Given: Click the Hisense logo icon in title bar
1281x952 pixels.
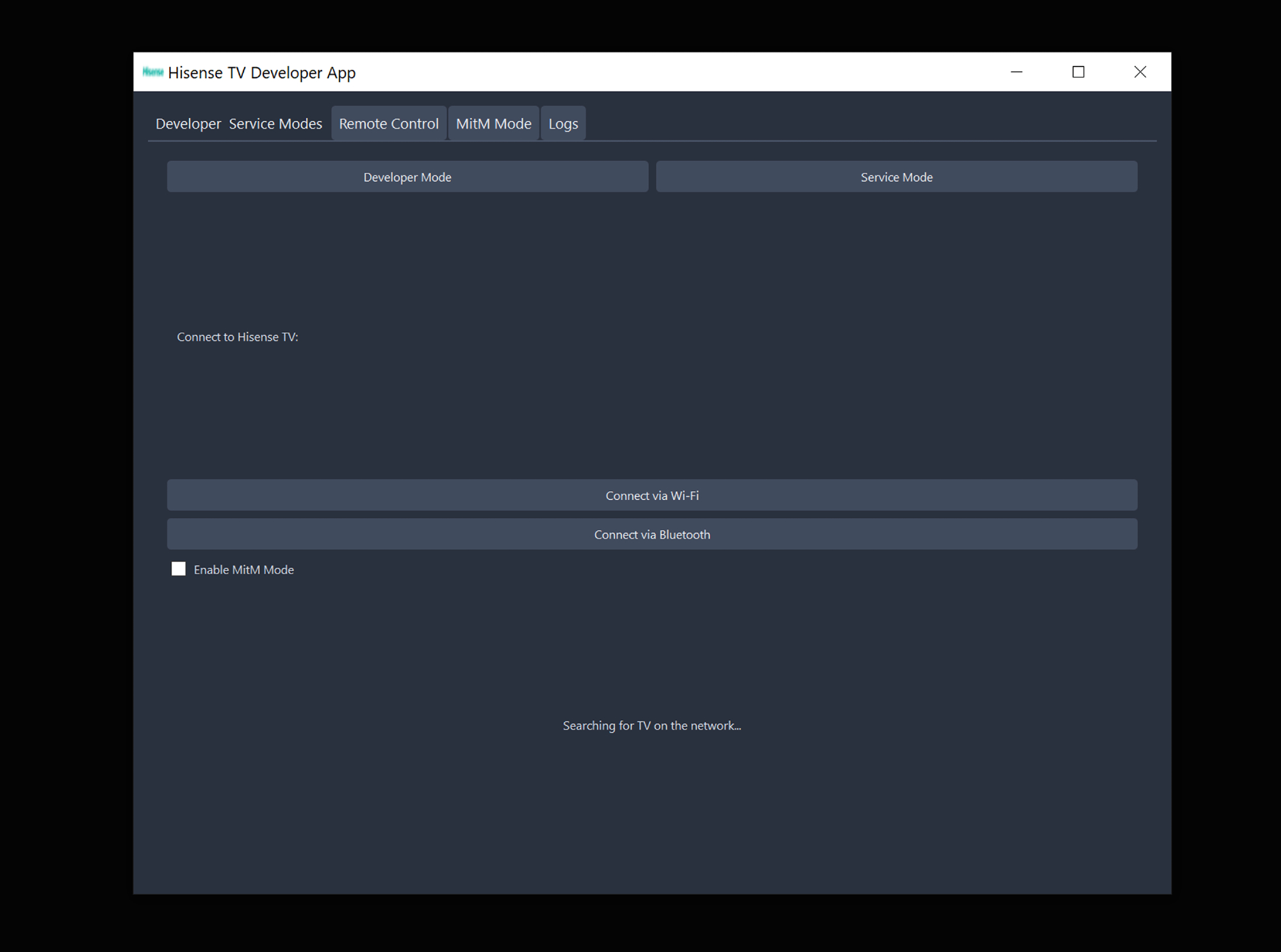Looking at the screenshot, I should click(153, 72).
